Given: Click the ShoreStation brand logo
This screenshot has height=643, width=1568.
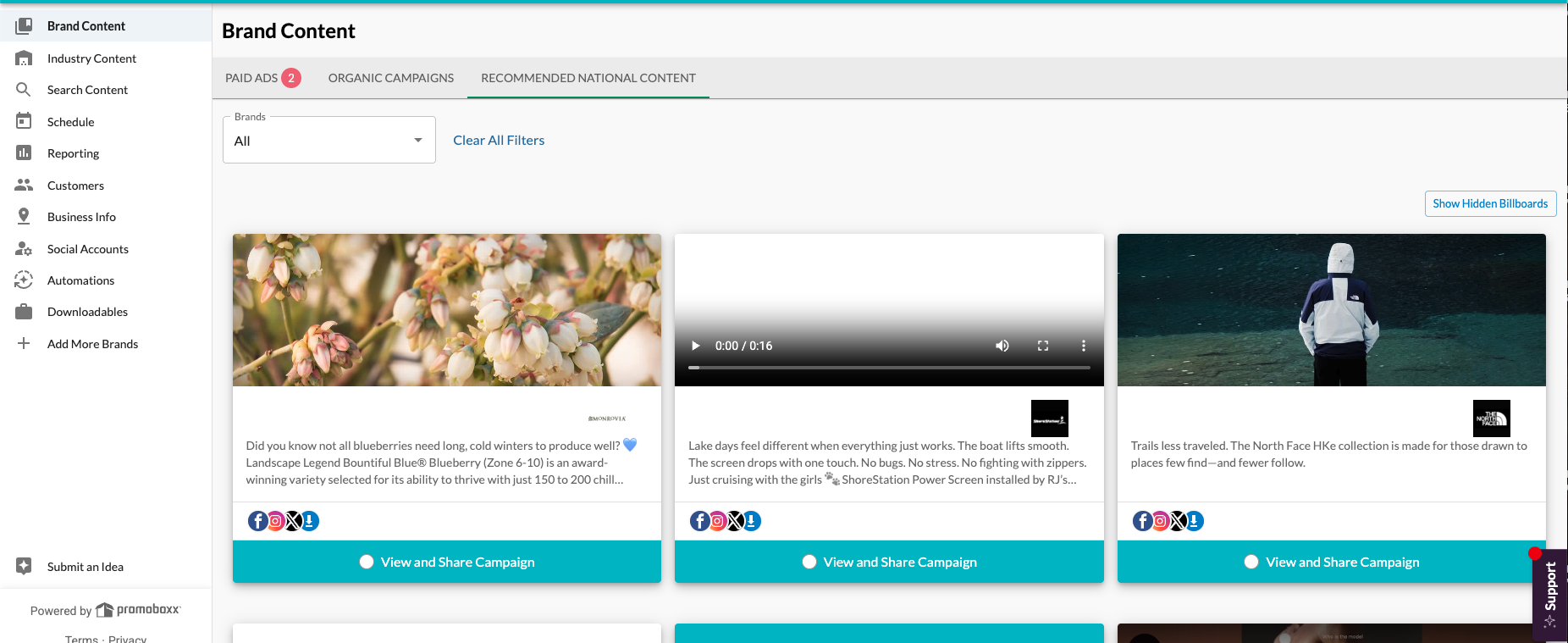Looking at the screenshot, I should (1050, 419).
